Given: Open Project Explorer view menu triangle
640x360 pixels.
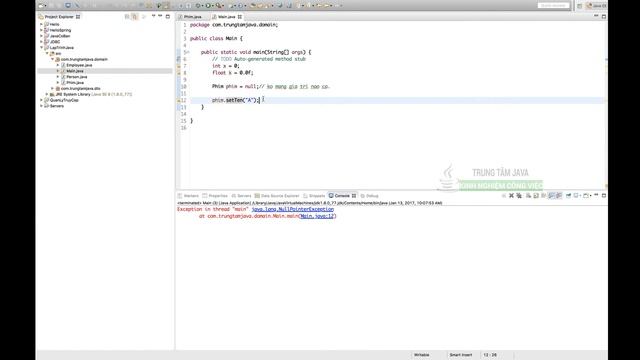Looking at the screenshot, I should (x=153, y=16).
